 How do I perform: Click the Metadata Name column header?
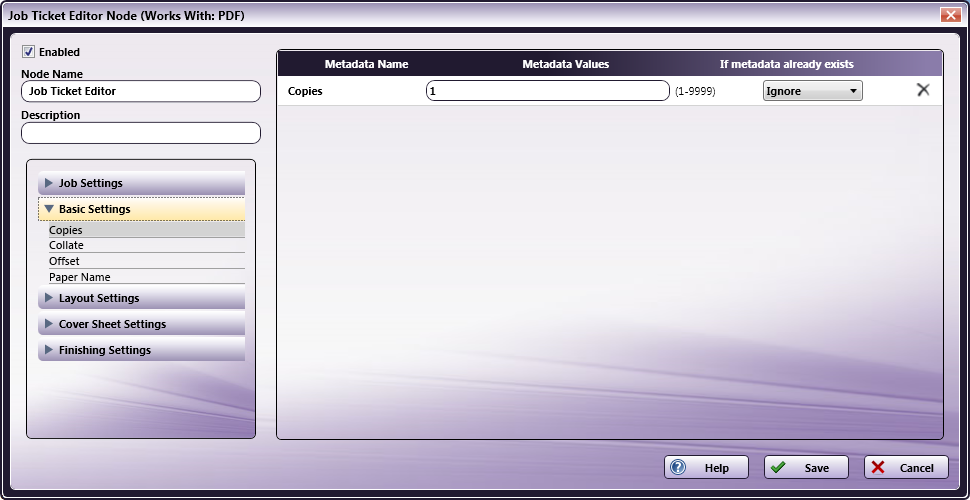coord(366,64)
